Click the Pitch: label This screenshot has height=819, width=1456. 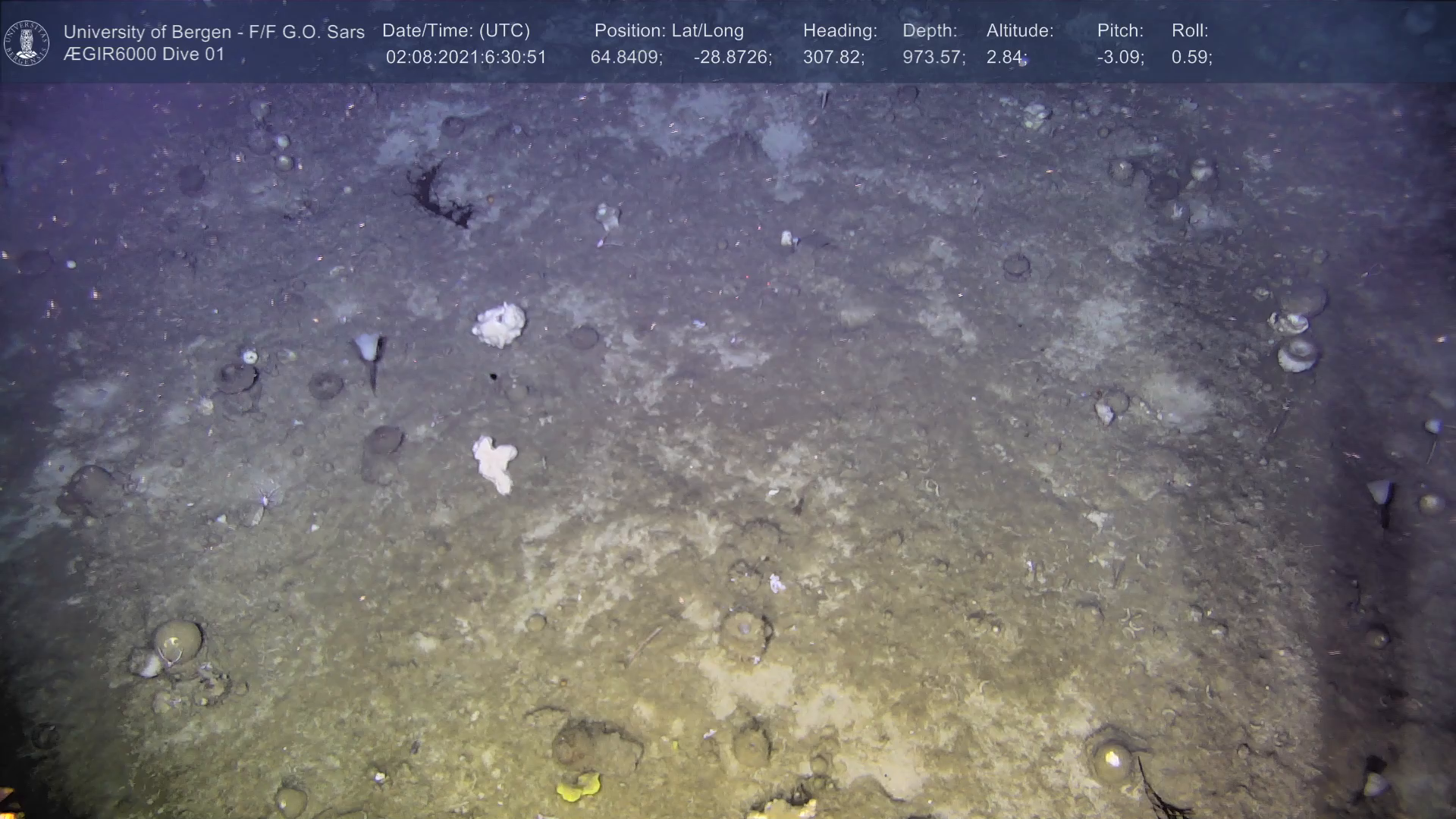1119,31
